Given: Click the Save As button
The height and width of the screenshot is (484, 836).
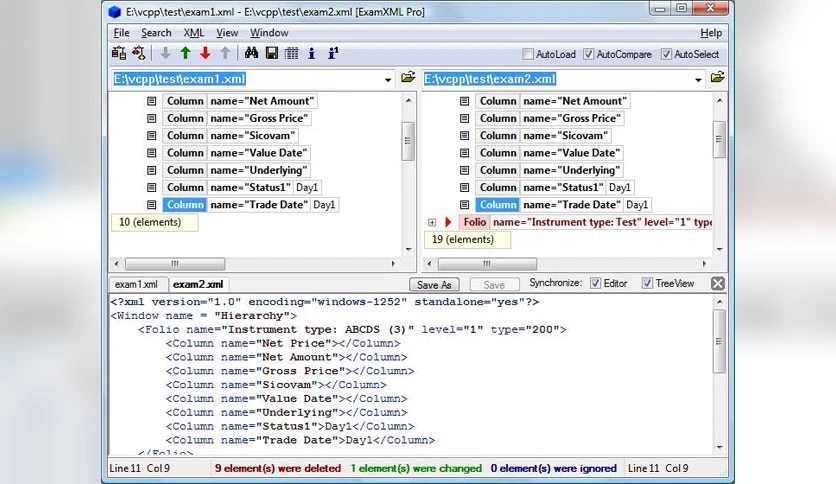Looking at the screenshot, I should click(434, 285).
